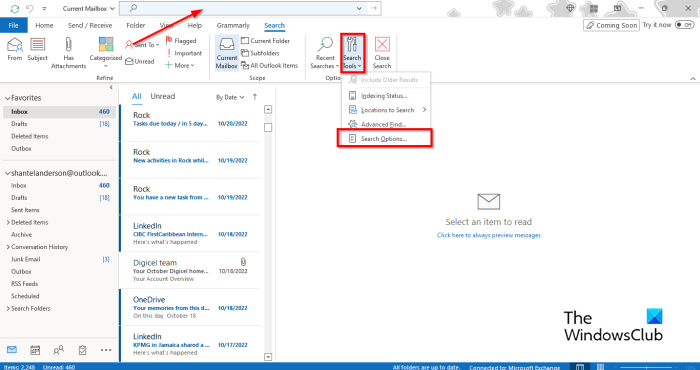This screenshot has width=700, height=370.
Task: Filter by Has Attachments paperclip icon
Action: tap(68, 53)
